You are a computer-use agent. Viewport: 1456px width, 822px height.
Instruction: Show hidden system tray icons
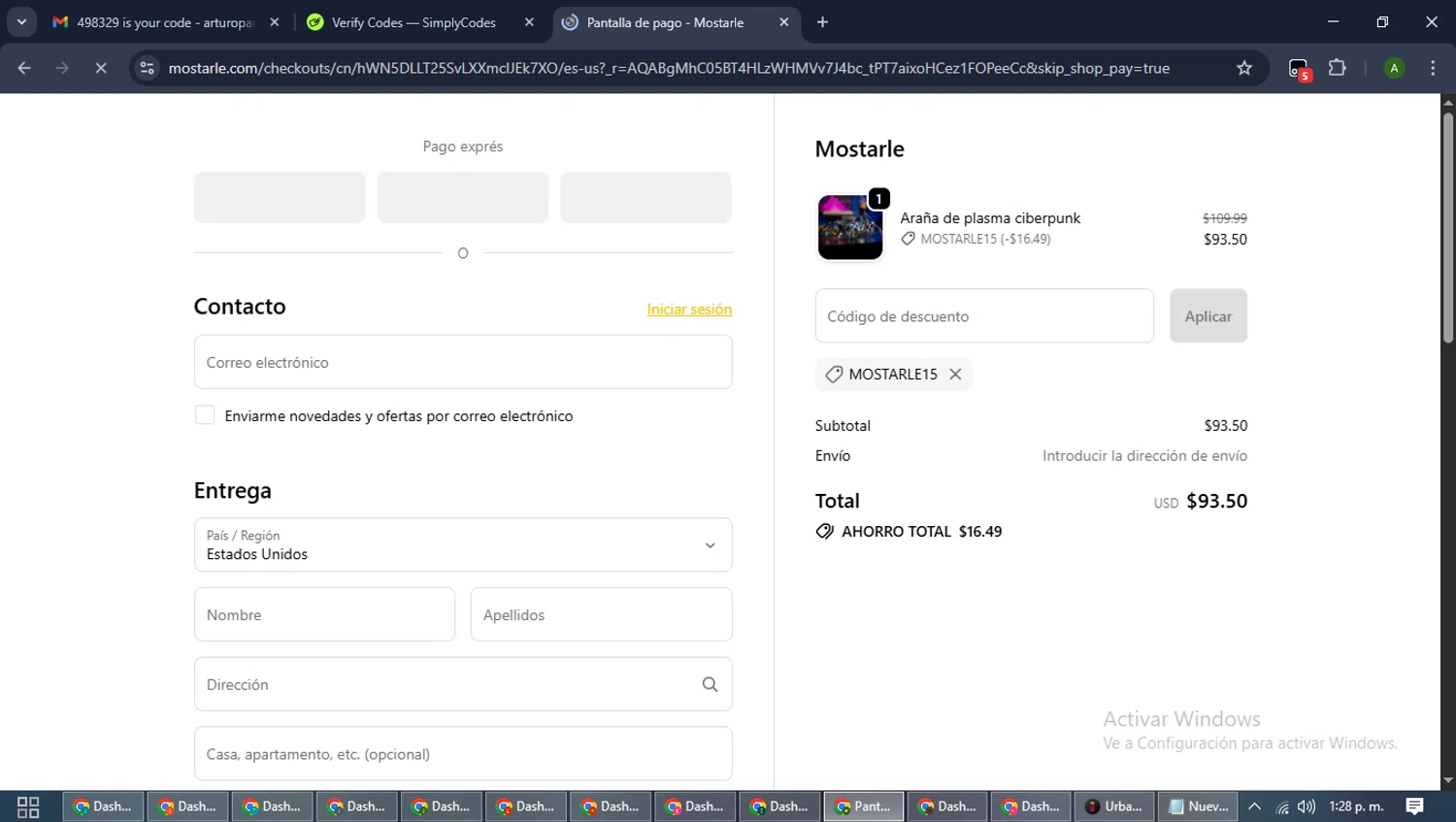tap(1255, 806)
